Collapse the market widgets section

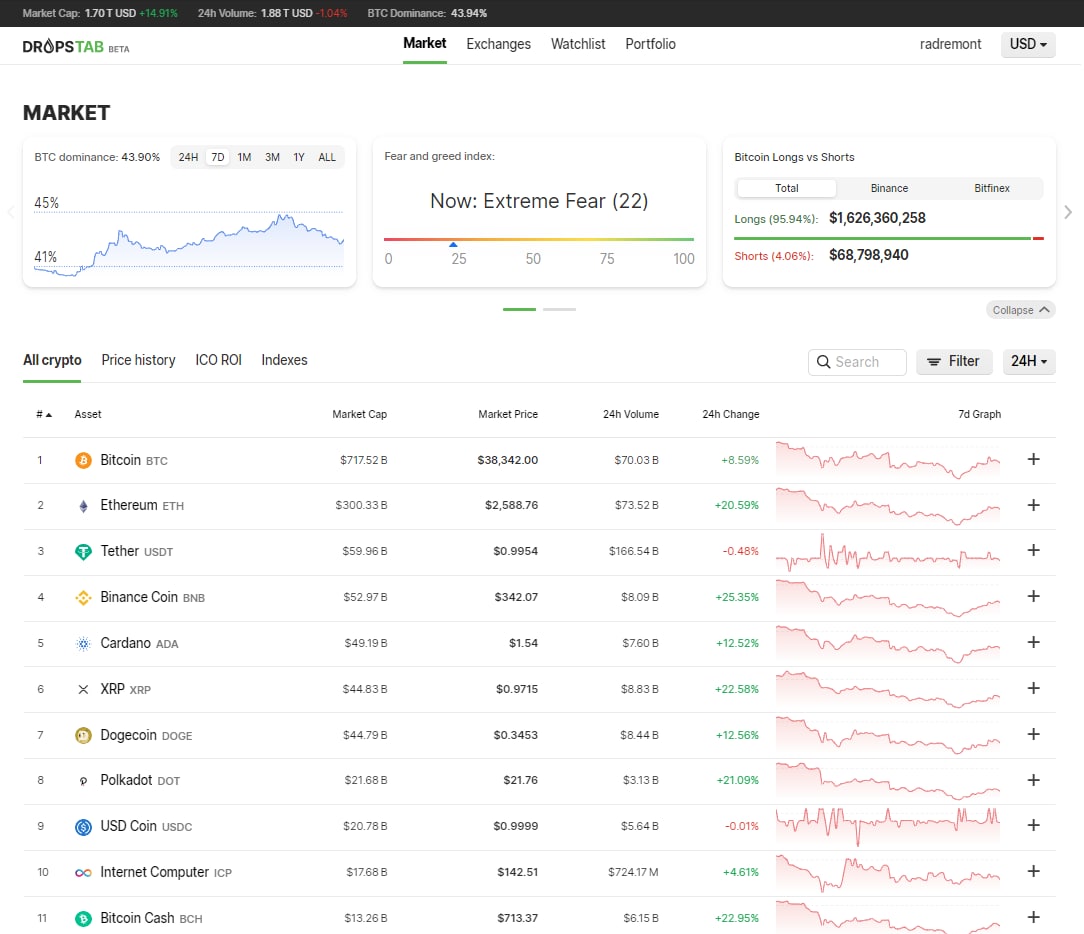pyautogui.click(x=1020, y=310)
